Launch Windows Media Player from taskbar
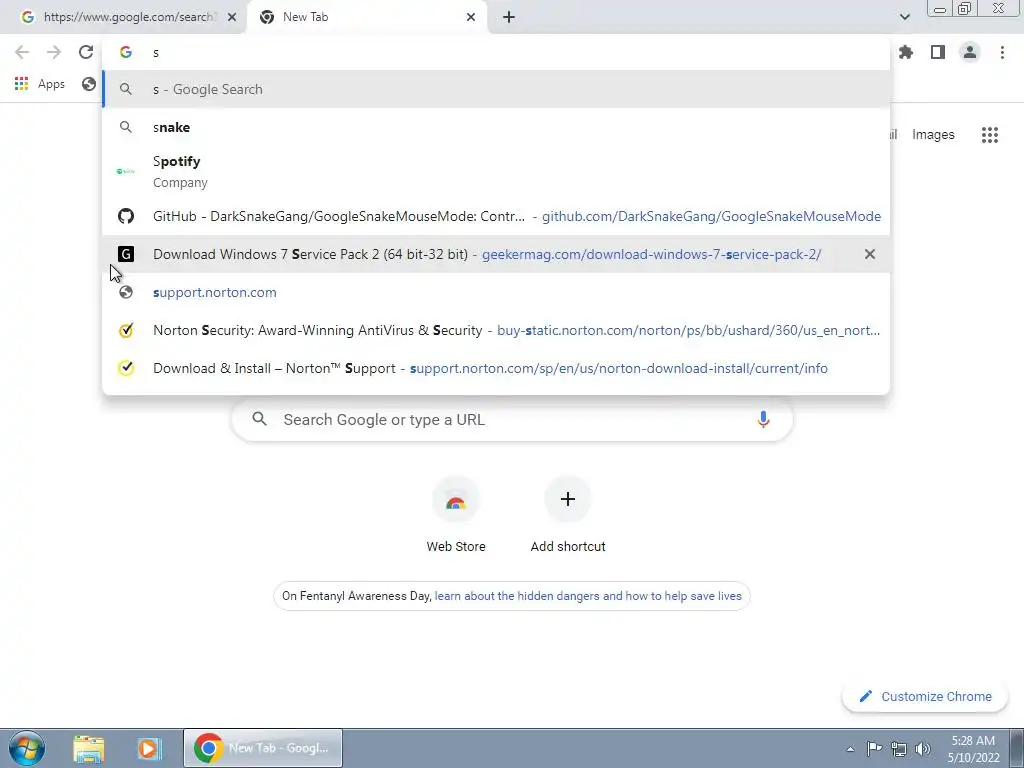 149,748
